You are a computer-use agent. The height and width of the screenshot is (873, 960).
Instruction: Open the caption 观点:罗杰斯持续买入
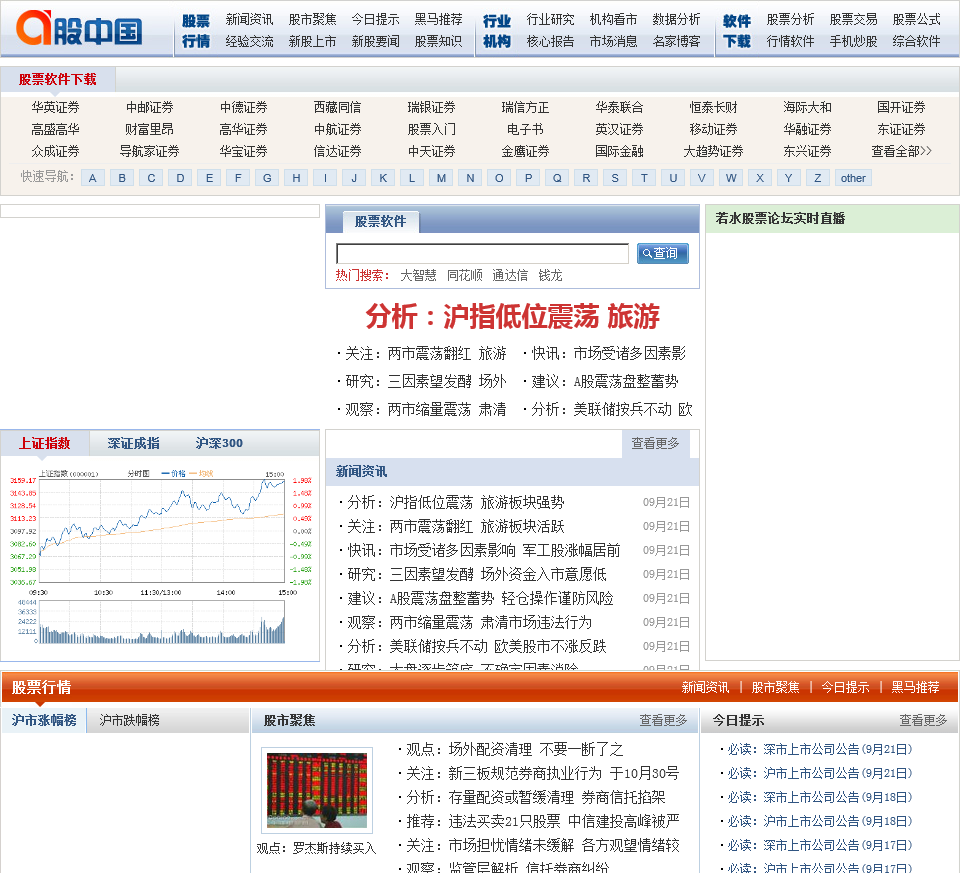(x=316, y=849)
